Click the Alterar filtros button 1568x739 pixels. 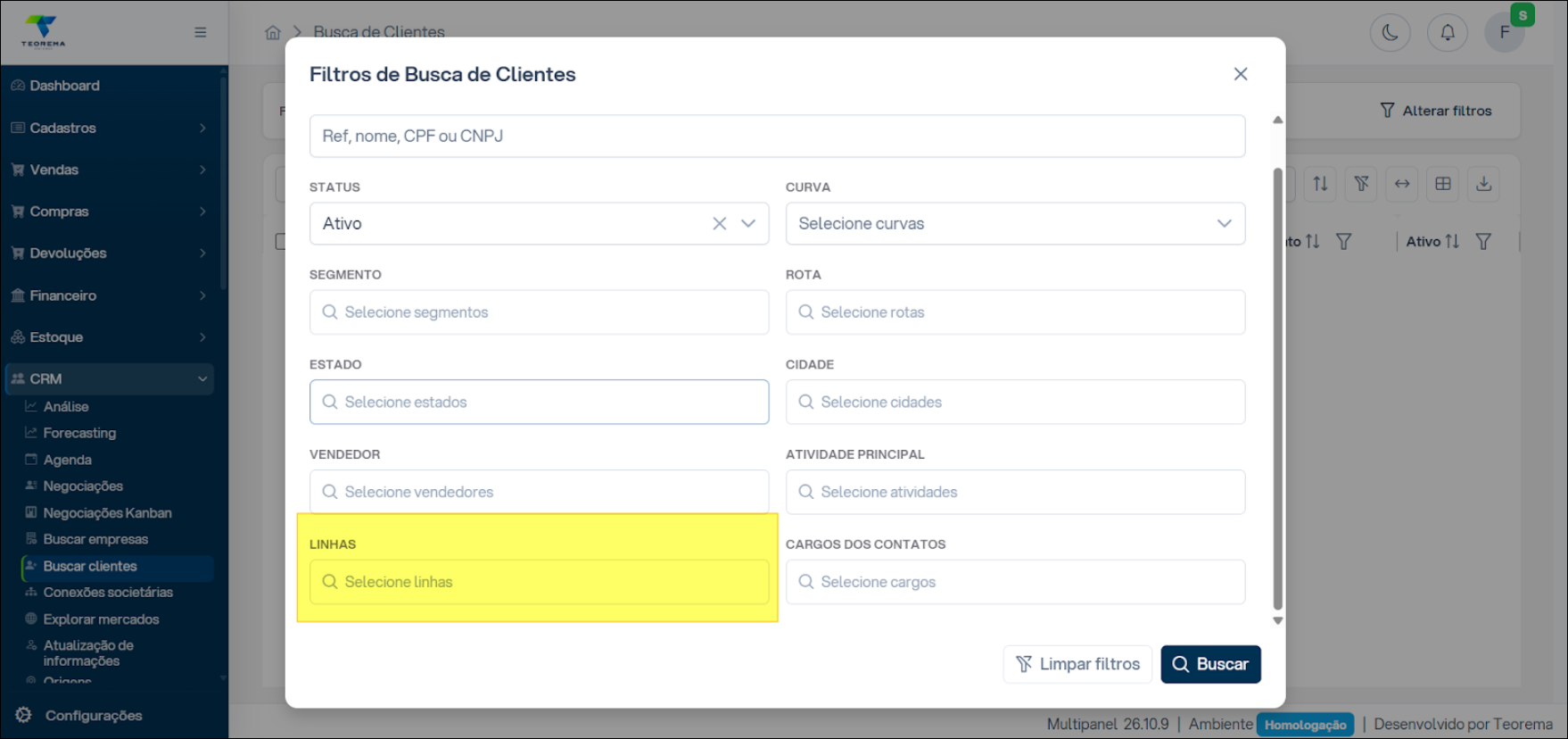pos(1436,111)
